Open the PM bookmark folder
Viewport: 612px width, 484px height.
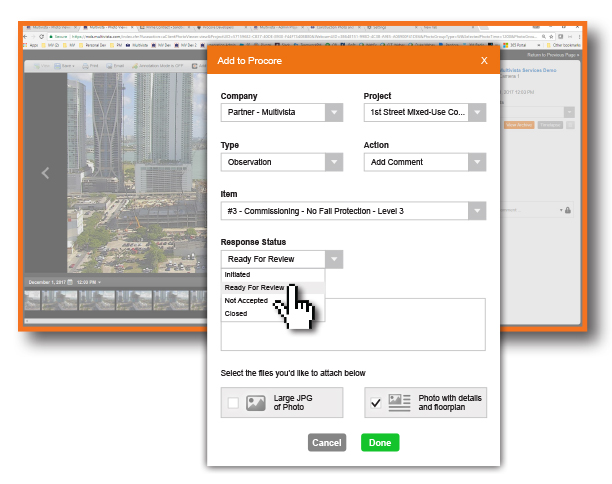tap(117, 45)
